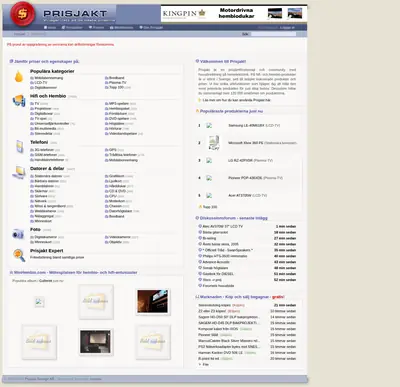Open the Prisjakten menu item in nav bar
Screen dimensions: 400x387
click(x=72, y=27)
